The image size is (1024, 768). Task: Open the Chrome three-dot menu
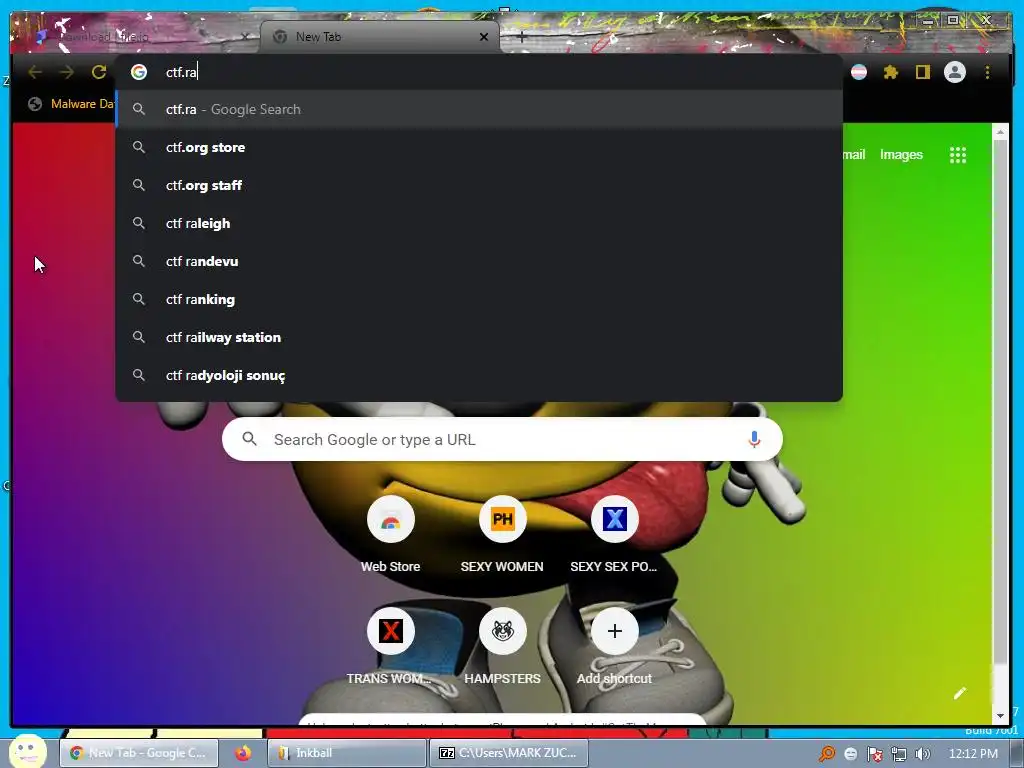[987, 72]
